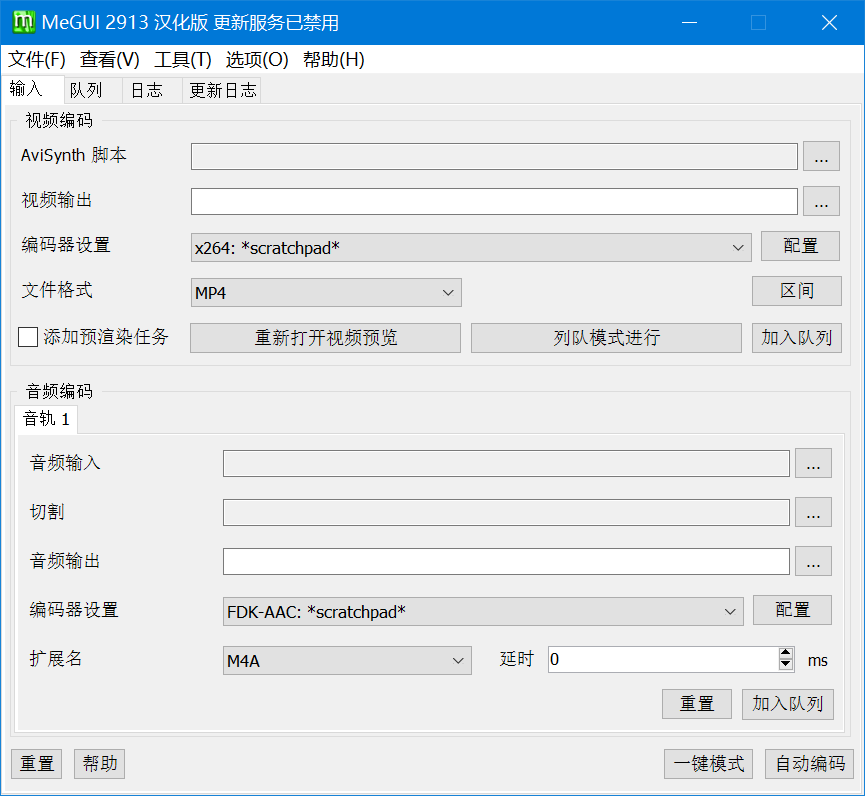Open 自动编码 auto encode
The width and height of the screenshot is (865, 796).
[x=809, y=764]
